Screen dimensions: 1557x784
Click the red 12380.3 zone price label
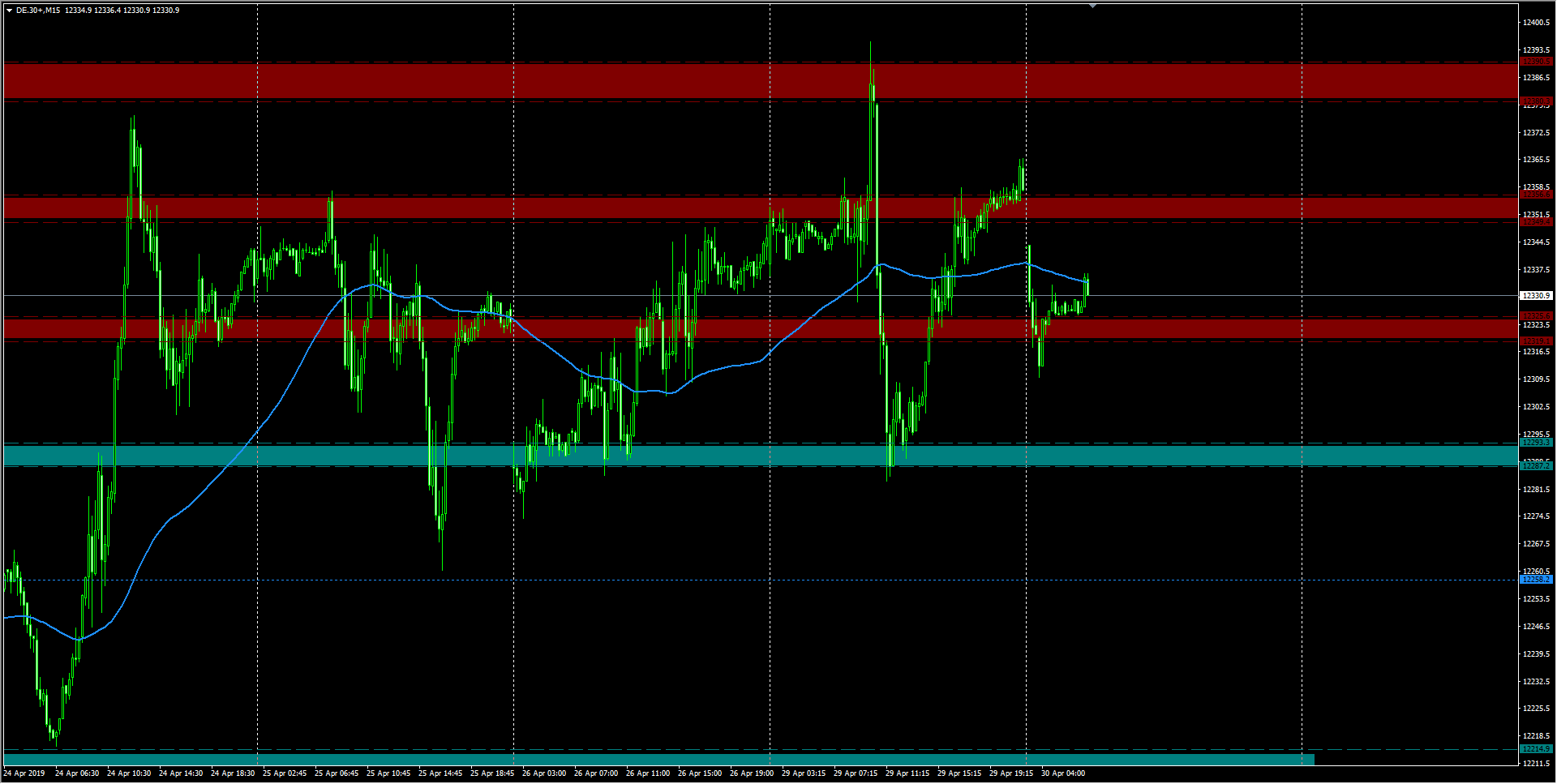[1536, 101]
